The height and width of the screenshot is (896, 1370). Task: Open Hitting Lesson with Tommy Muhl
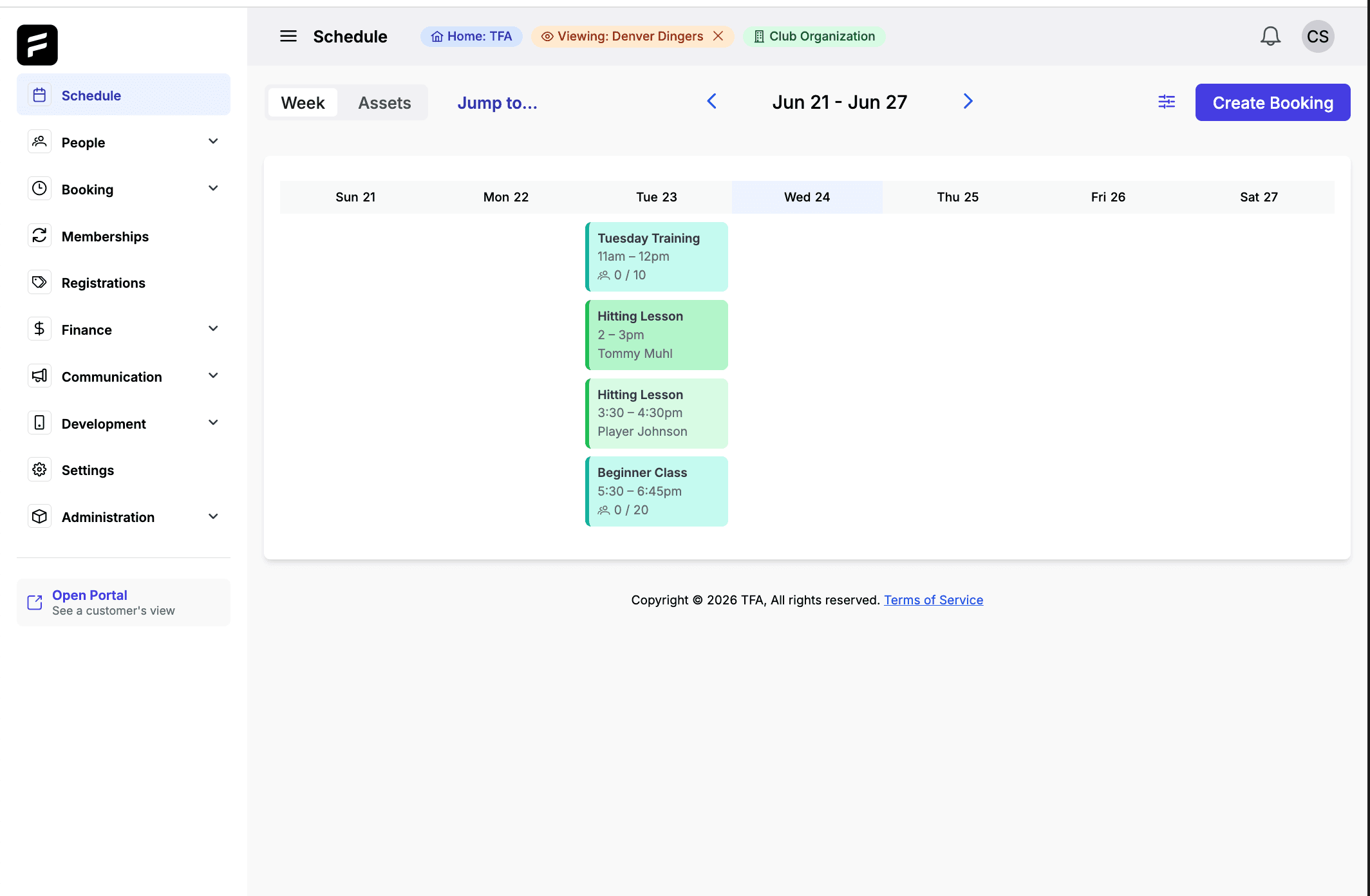click(x=657, y=335)
